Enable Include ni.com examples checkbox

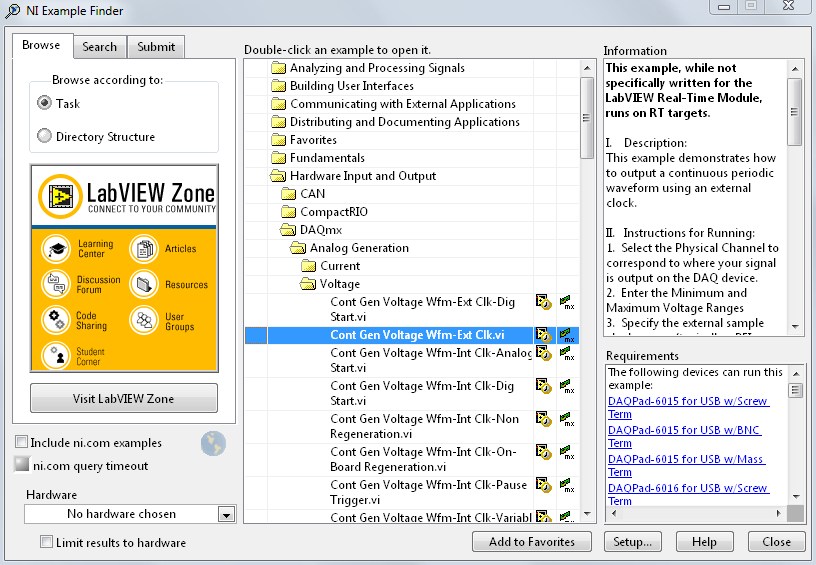[x=21, y=442]
